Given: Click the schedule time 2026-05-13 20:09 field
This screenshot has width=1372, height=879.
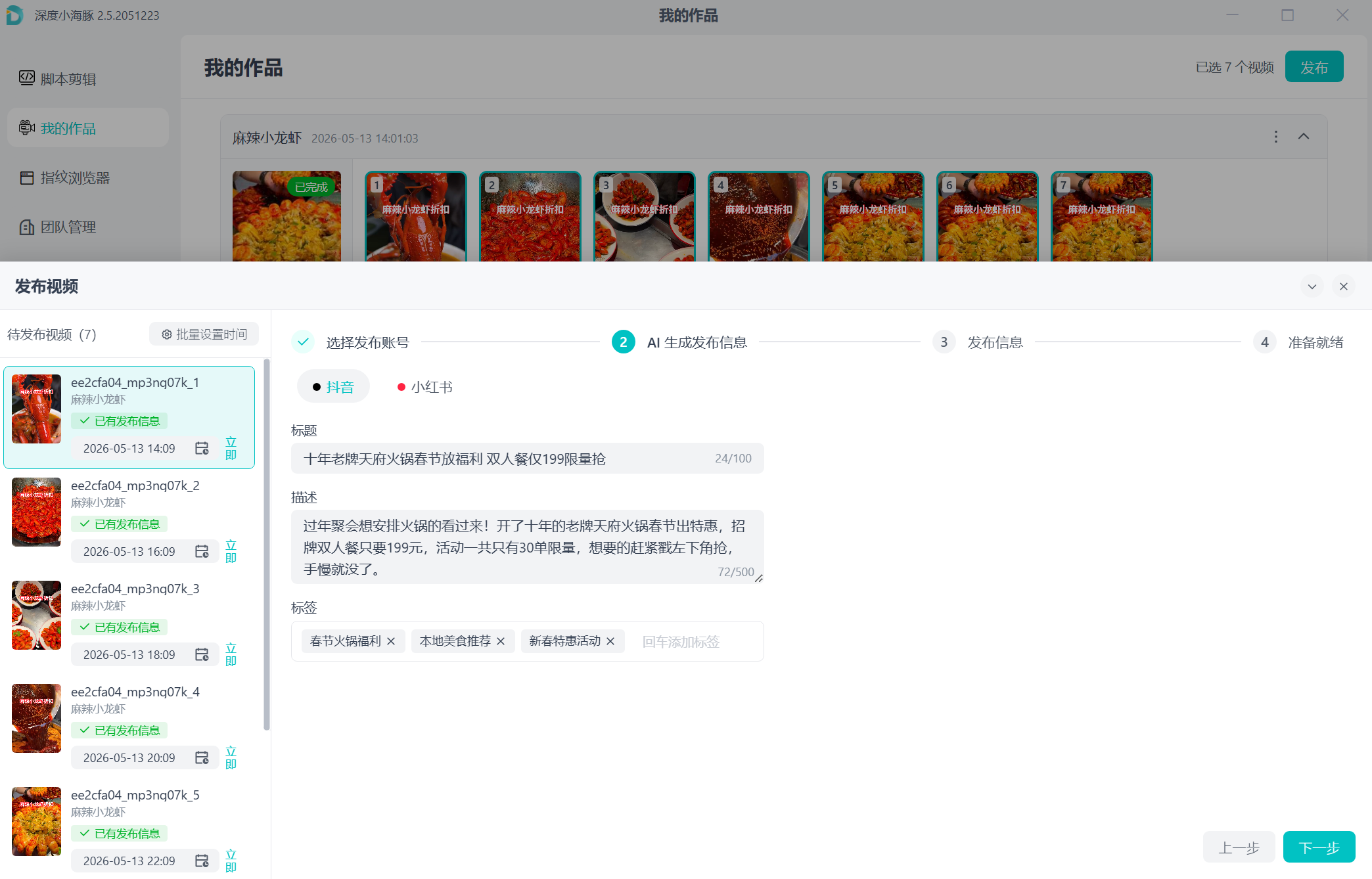Looking at the screenshot, I should click(x=145, y=757).
